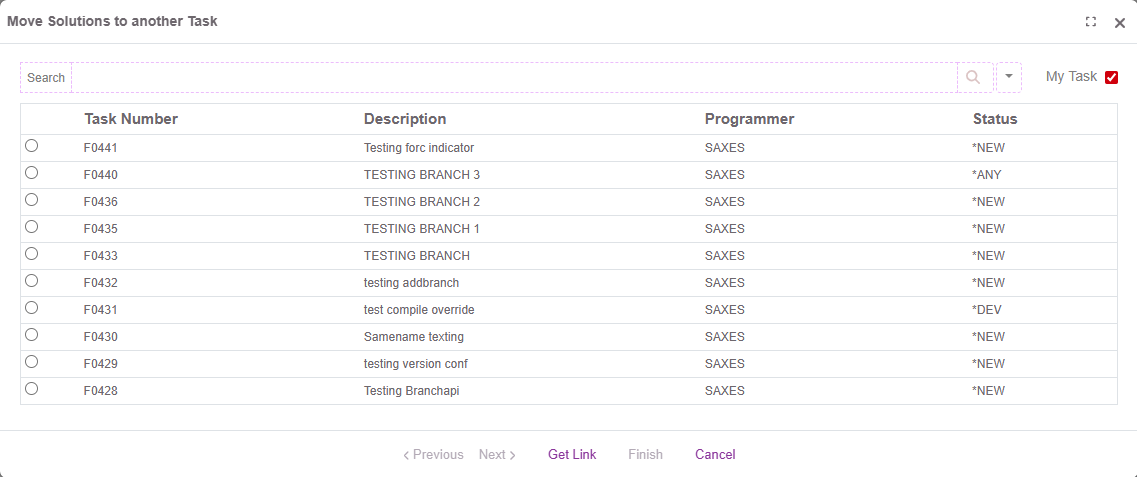The image size is (1137, 477).
Task: Click the search magnifier icon
Action: 973,77
